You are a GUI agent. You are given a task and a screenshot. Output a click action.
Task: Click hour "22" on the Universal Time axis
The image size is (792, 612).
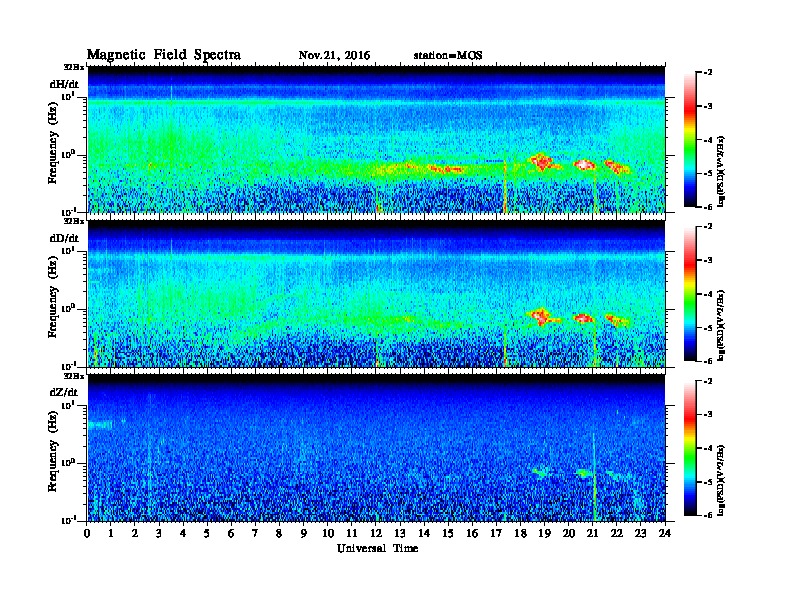(x=616, y=533)
